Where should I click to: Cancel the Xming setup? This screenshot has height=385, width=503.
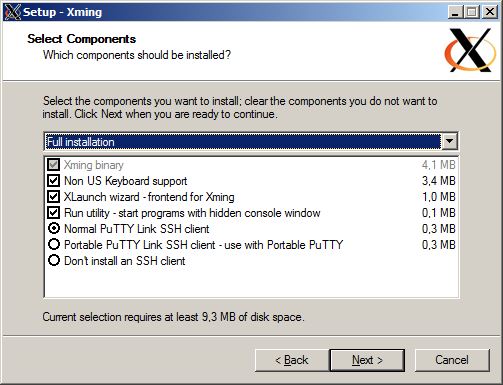point(452,360)
